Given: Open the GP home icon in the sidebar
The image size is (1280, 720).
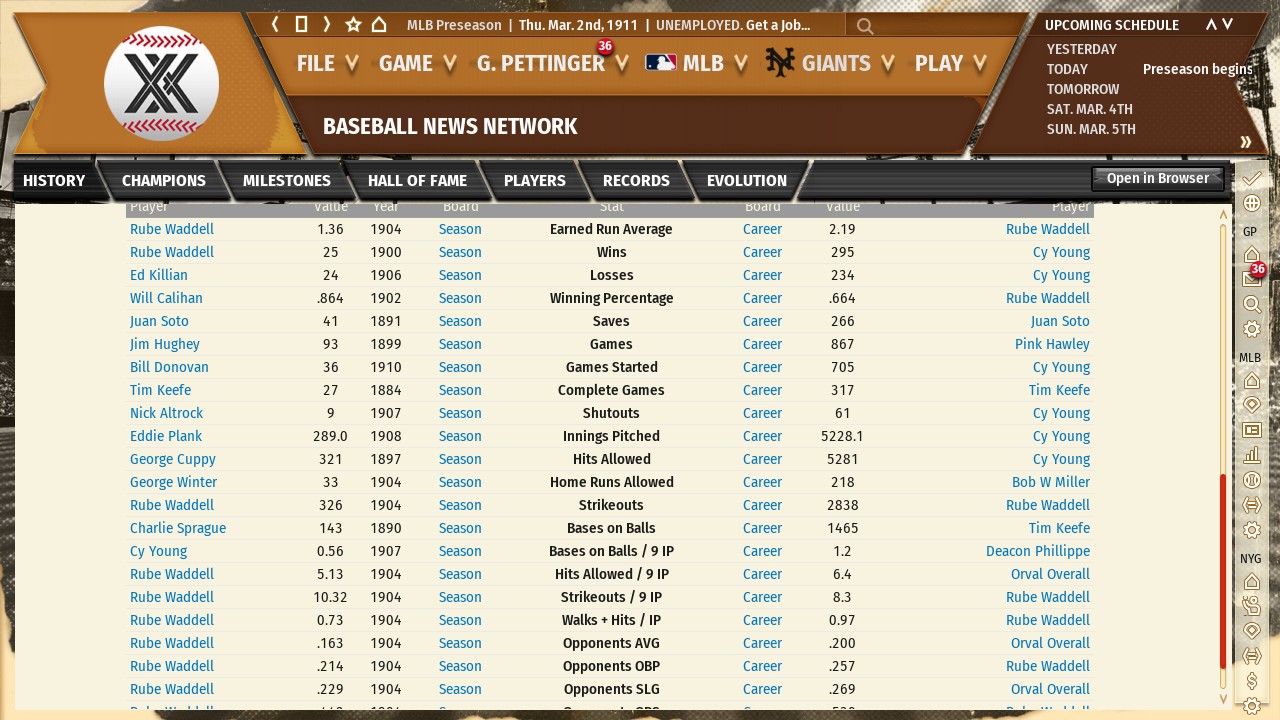Looking at the screenshot, I should 1251,255.
